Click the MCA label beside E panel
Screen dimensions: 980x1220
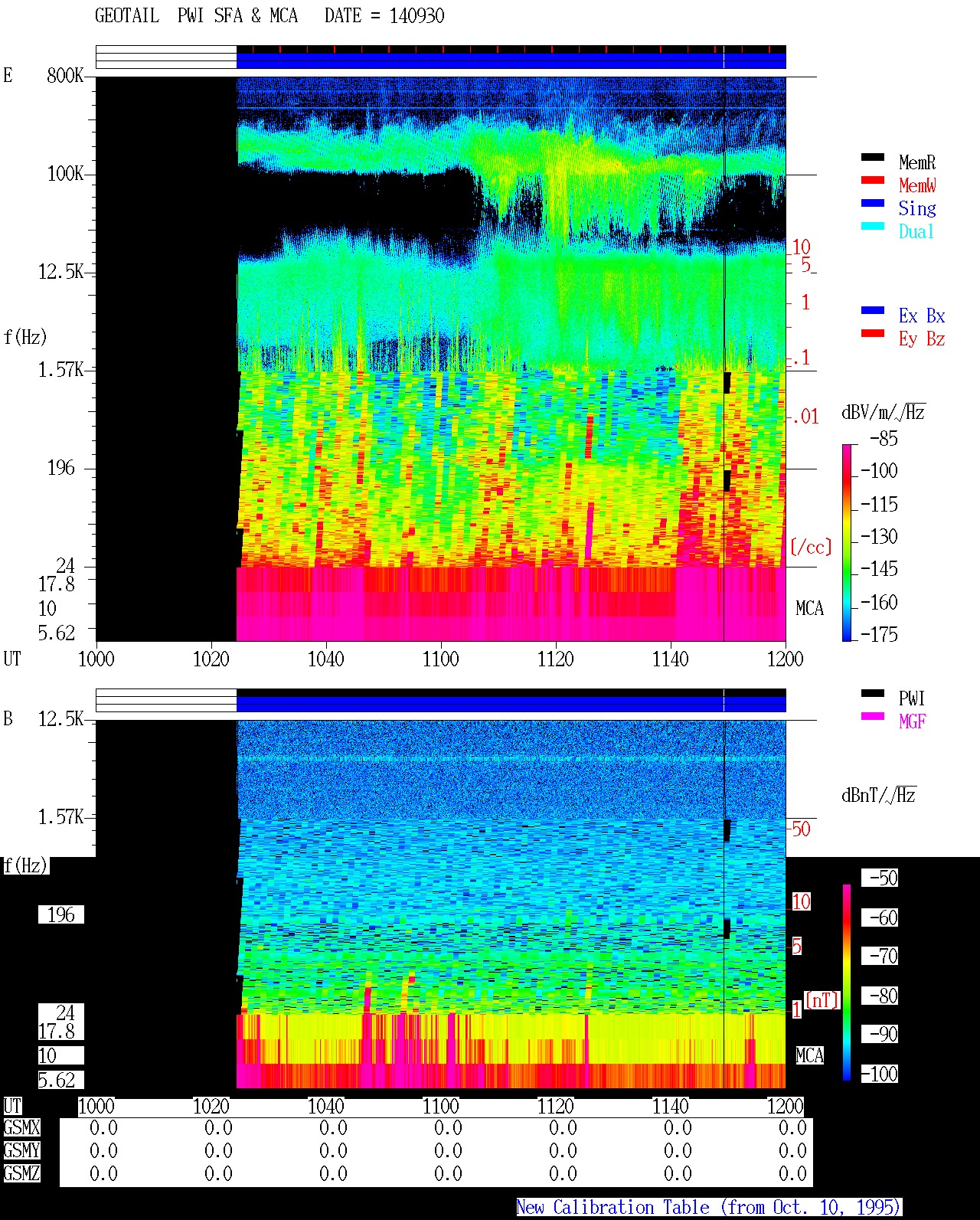[810, 609]
